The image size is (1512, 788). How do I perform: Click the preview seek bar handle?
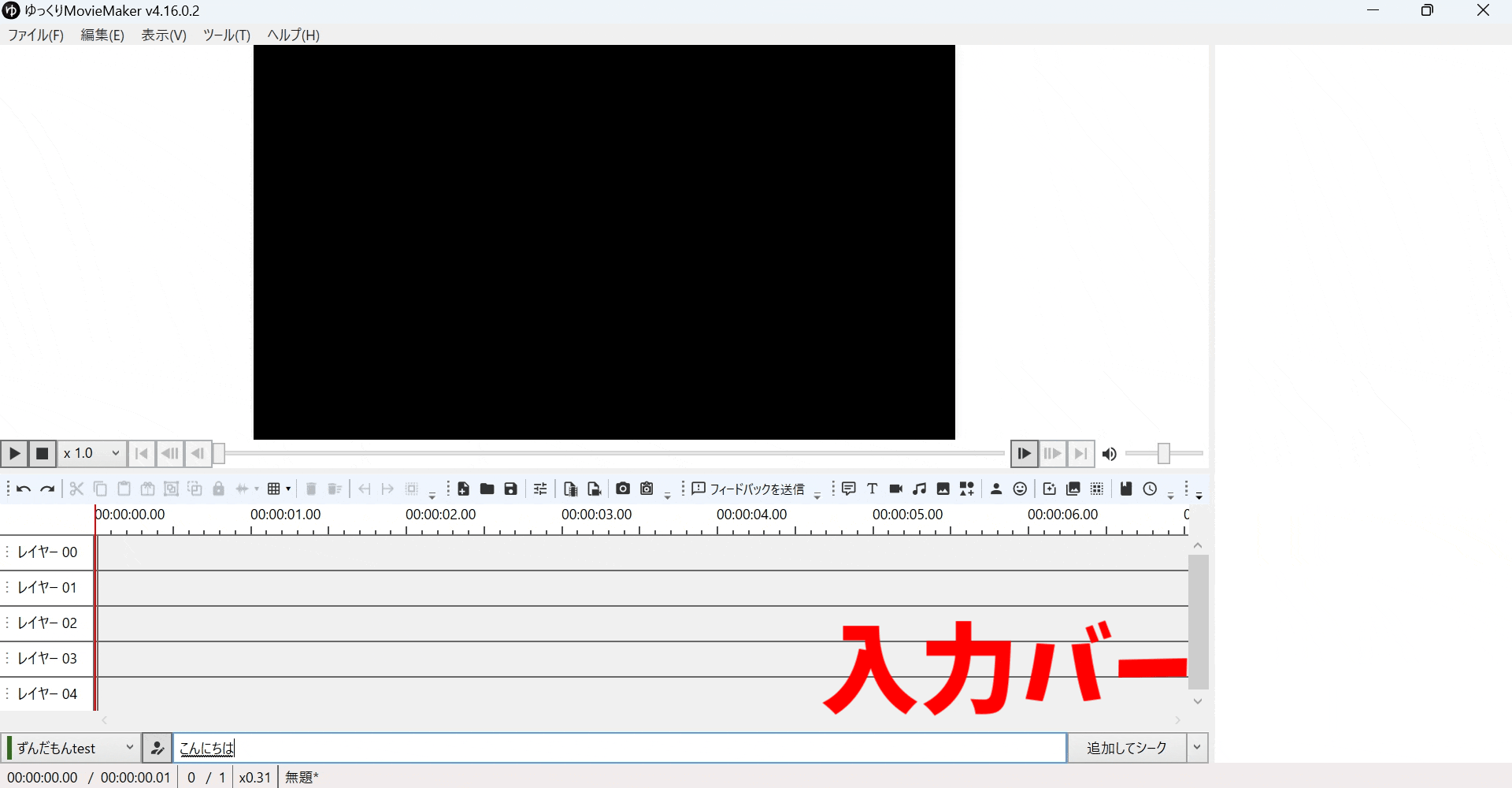point(219,453)
